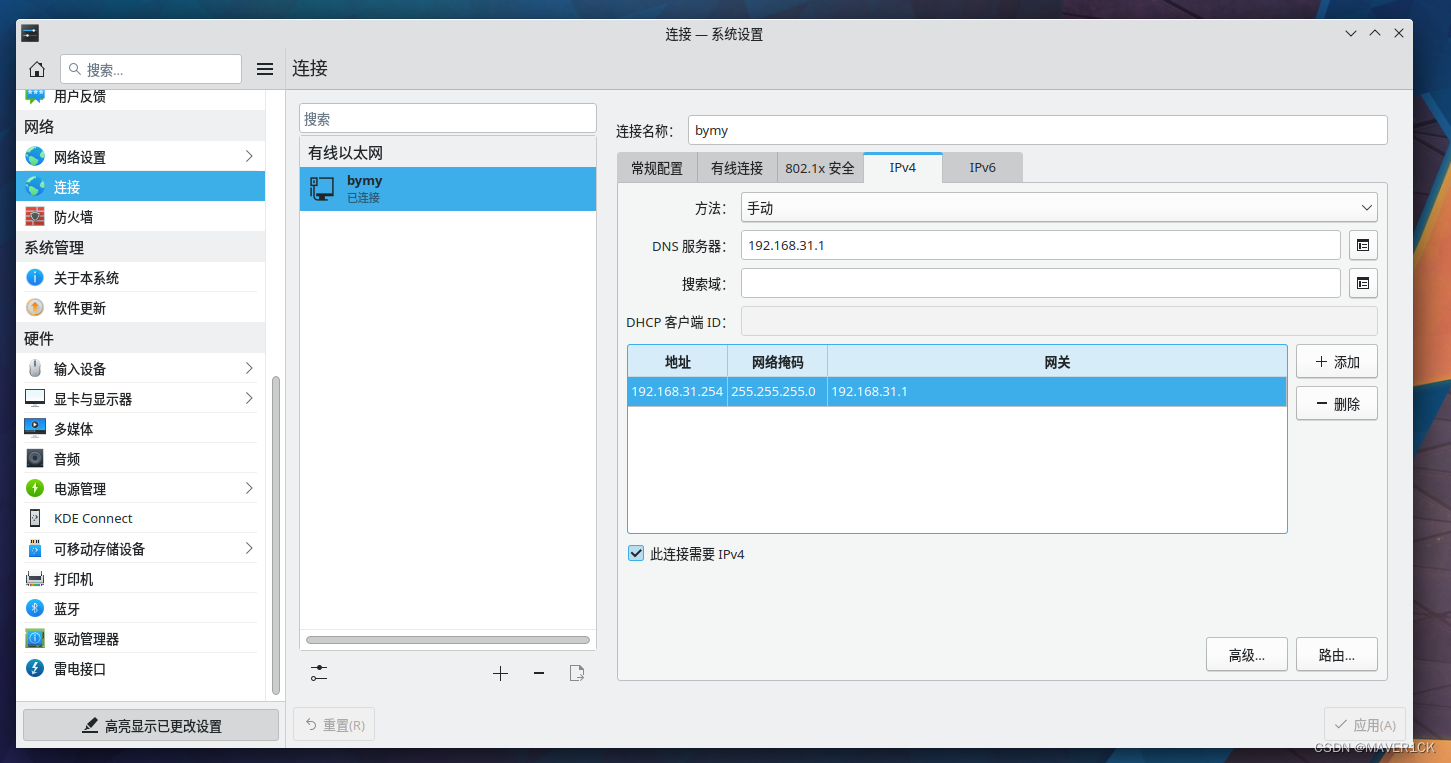The image size is (1451, 763).
Task: Click the home icon in the sidebar header
Action: pos(37,69)
